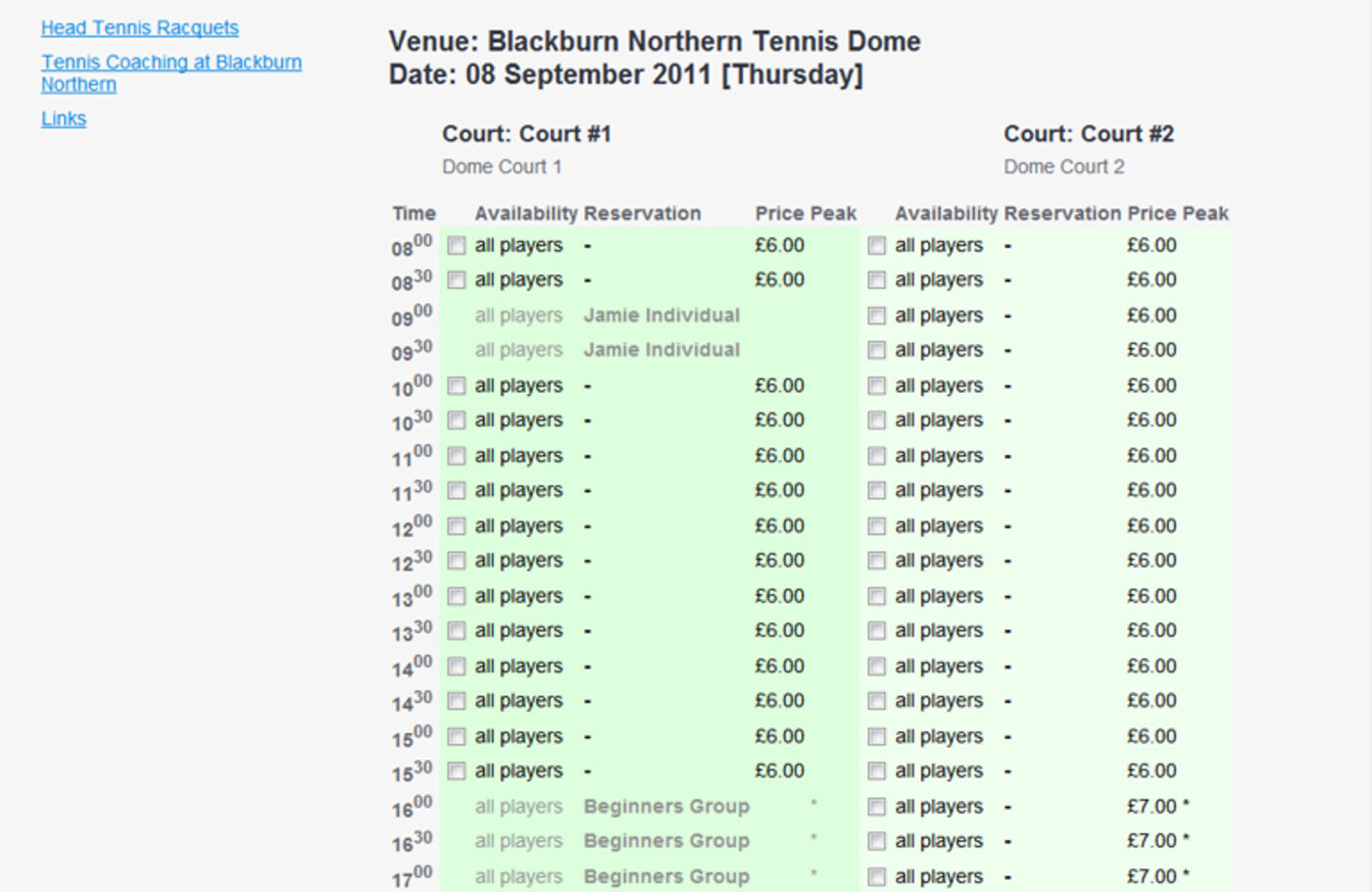Check Court #2 slot at 08:00

pyautogui.click(x=876, y=246)
